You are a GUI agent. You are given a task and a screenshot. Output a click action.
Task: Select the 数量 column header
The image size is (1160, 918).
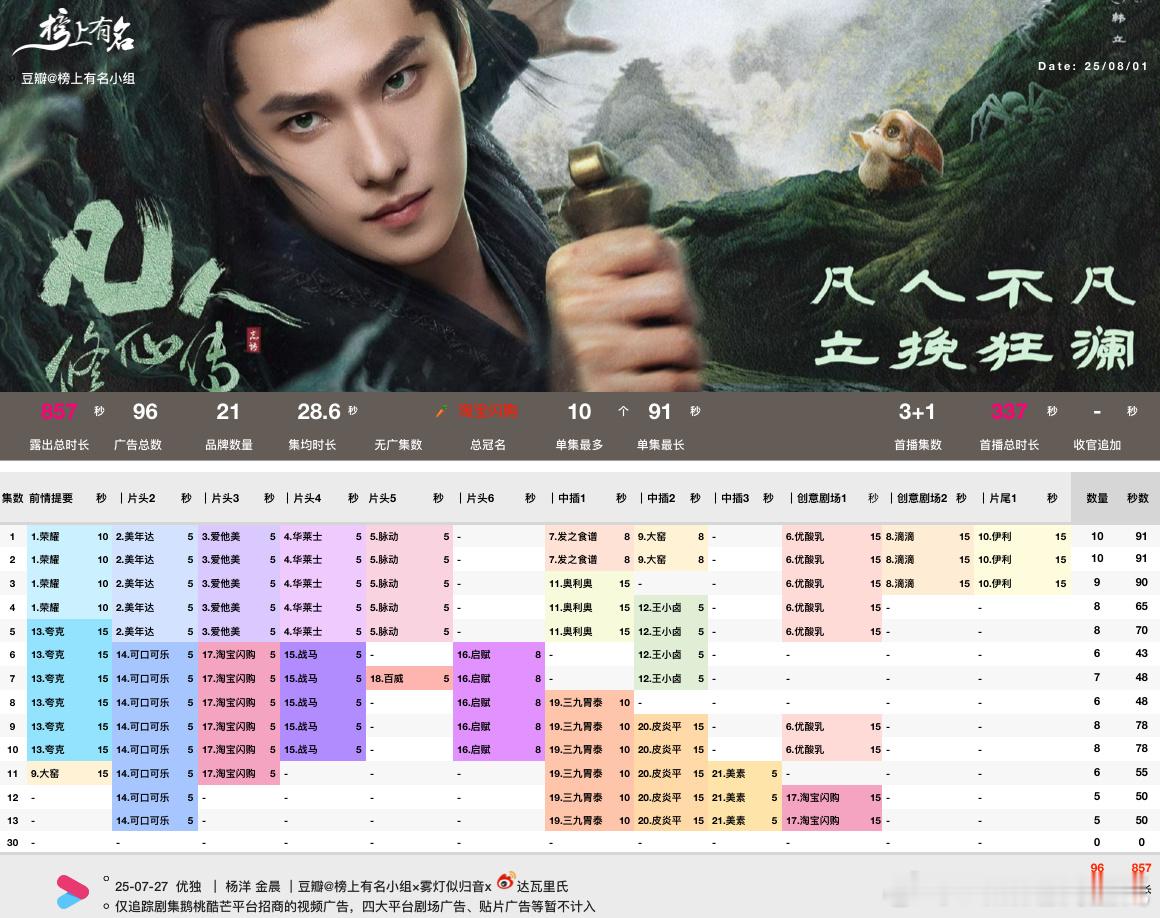coord(1097,498)
